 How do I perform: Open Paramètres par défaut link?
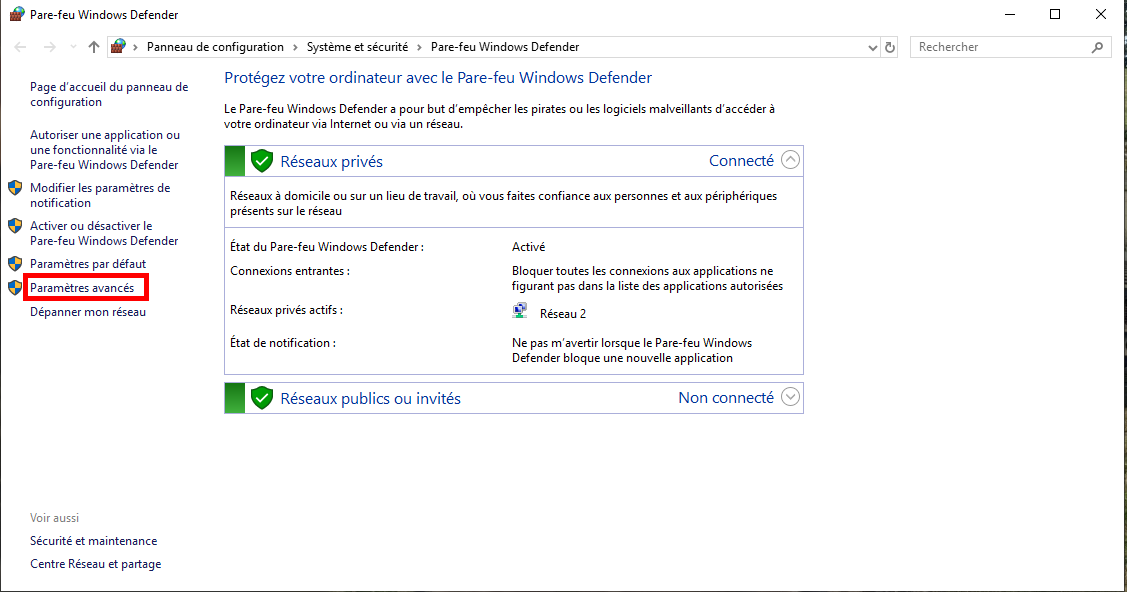coord(88,264)
